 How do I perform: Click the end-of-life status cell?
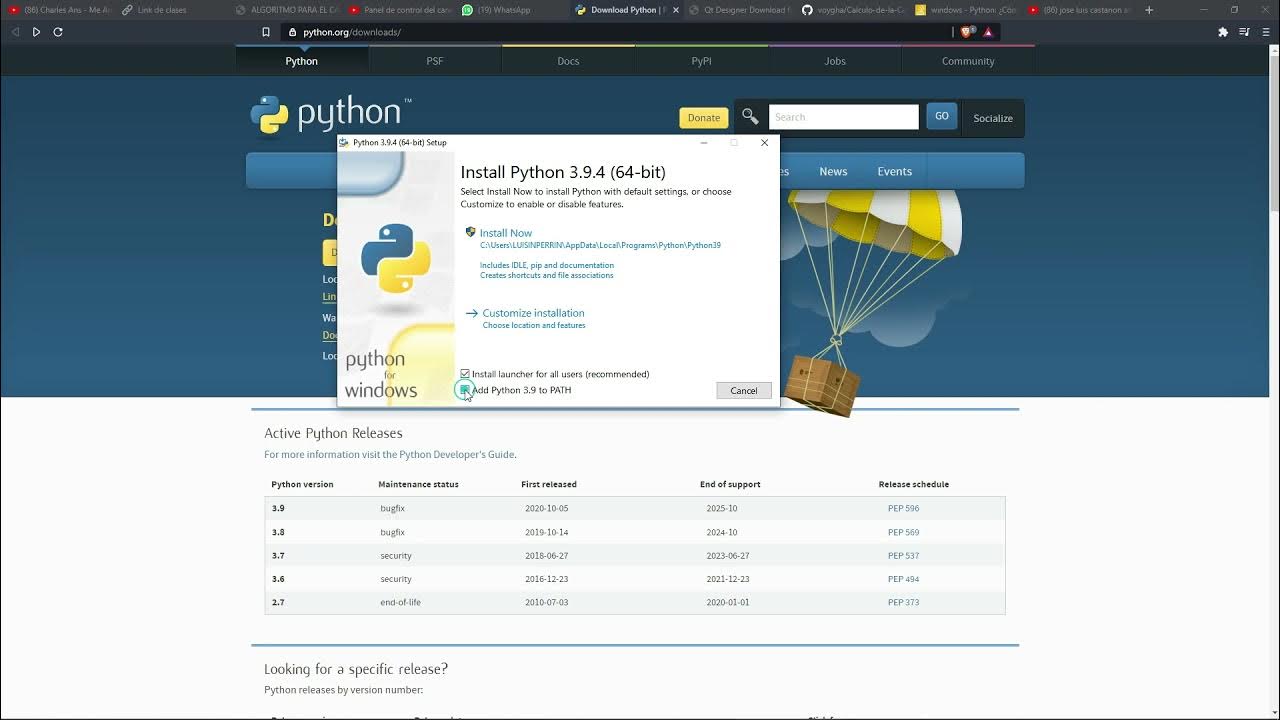400,602
